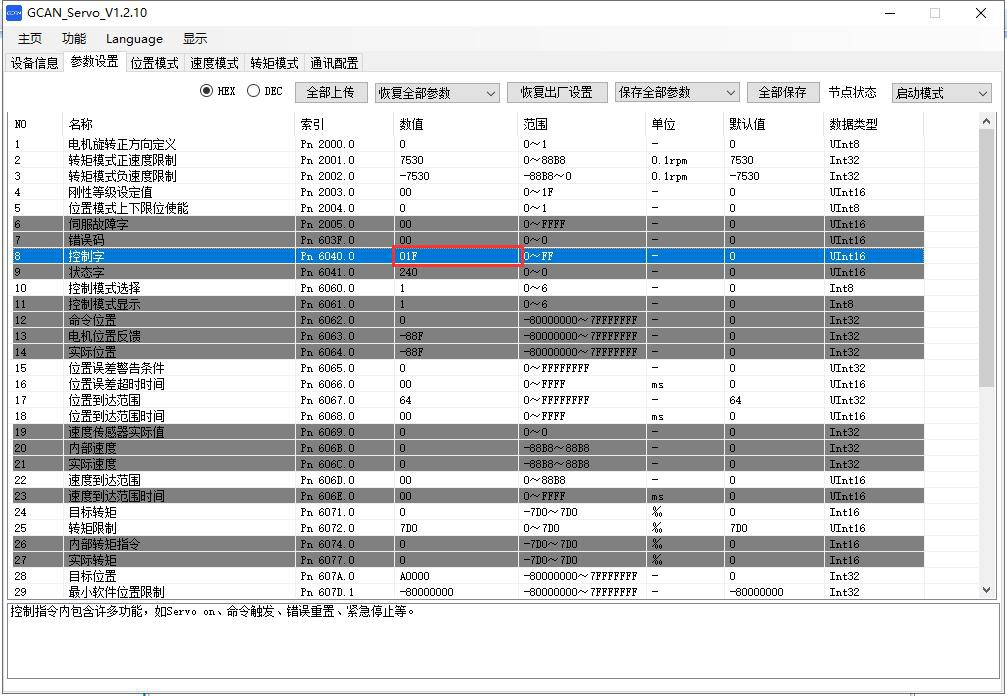Click the 控制字 value field showing 01F
Screen dimensions: 1007x696
(x=457, y=256)
